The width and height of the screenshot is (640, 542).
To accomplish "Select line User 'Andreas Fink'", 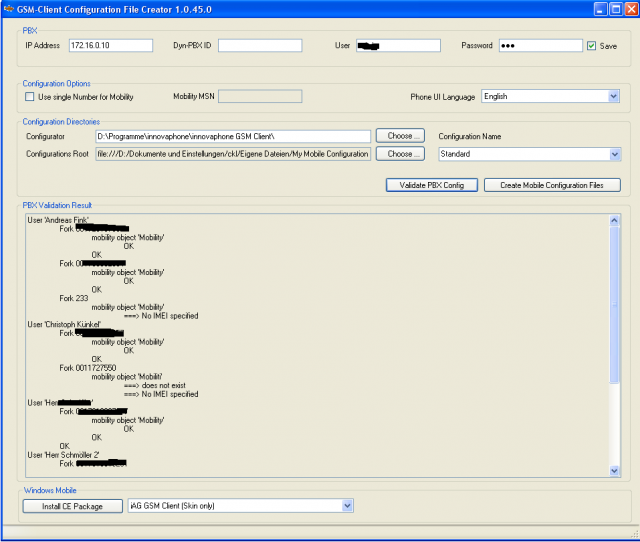I will click(x=58, y=220).
